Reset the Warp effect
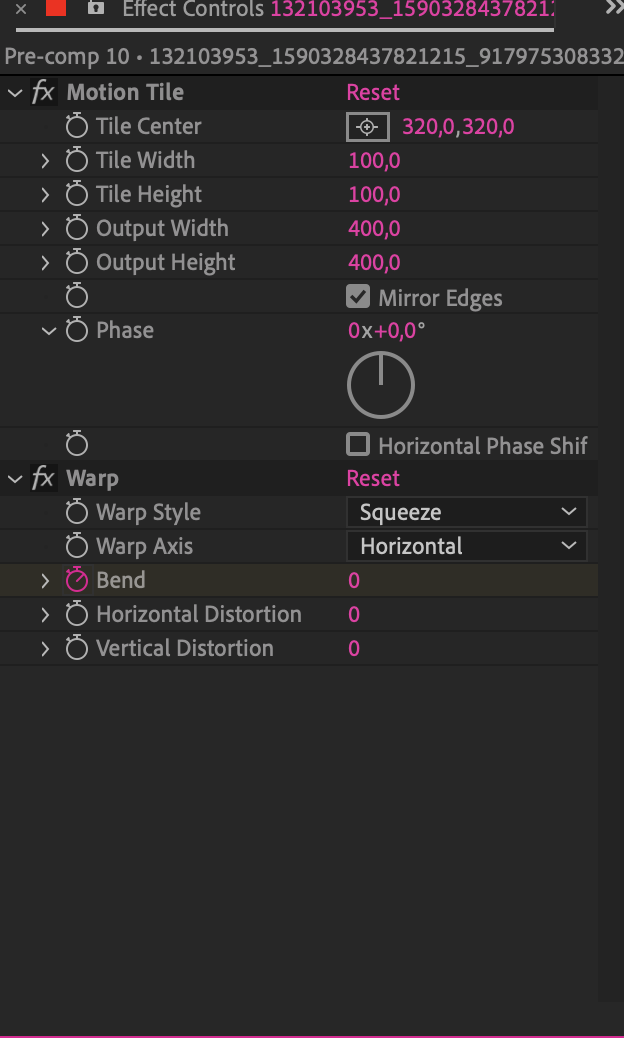 point(373,478)
